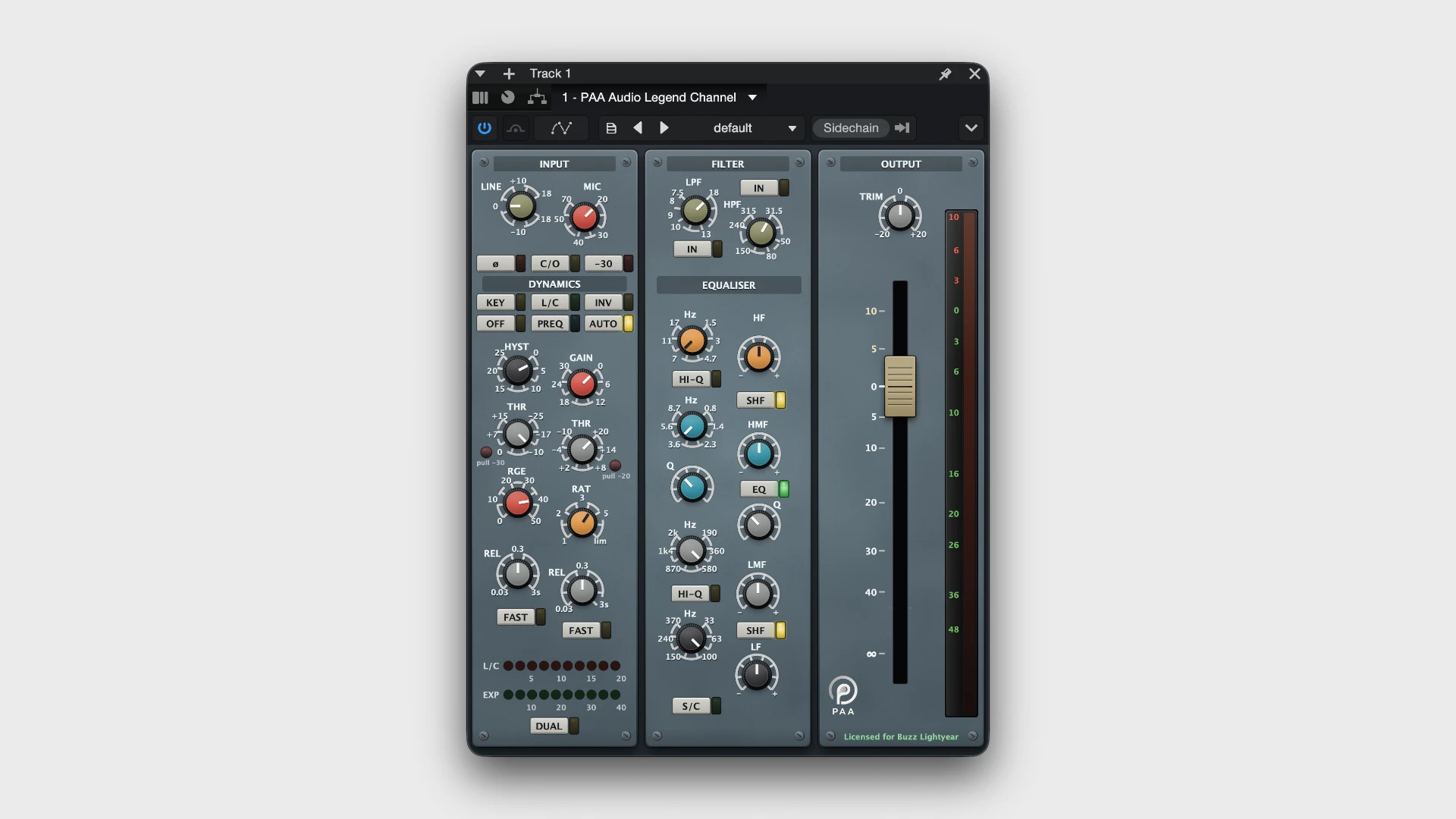Viewport: 1456px width, 819px height.
Task: Click the PAA logo
Action: coord(843,695)
